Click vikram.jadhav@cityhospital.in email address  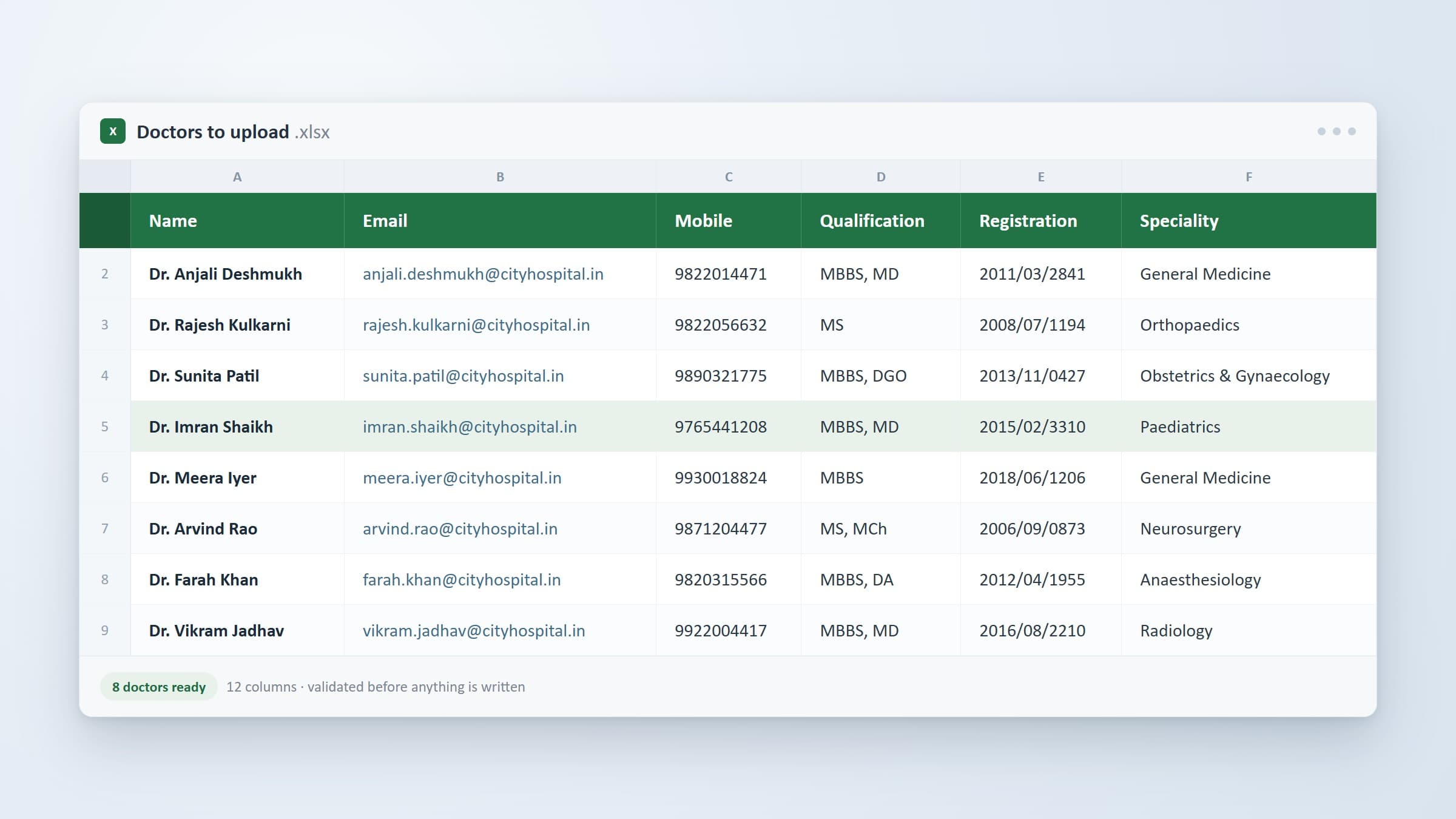coord(474,631)
